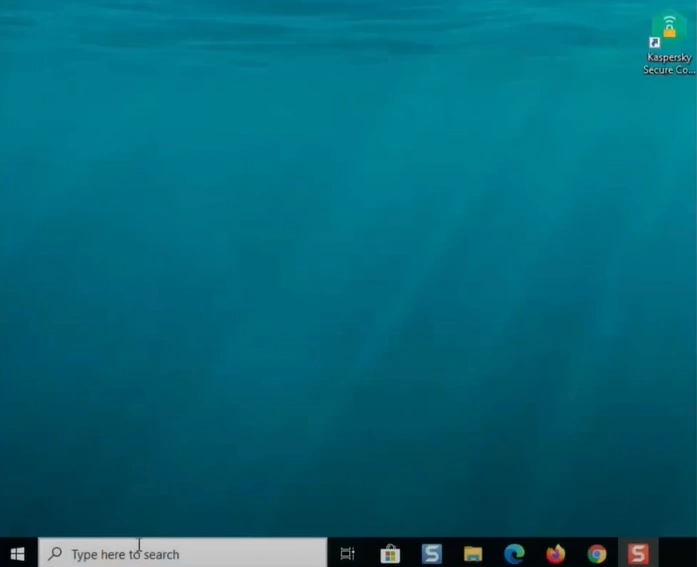Viewport: 697px width, 567px height.
Task: Launch Firefox from the taskbar
Action: click(x=556, y=554)
